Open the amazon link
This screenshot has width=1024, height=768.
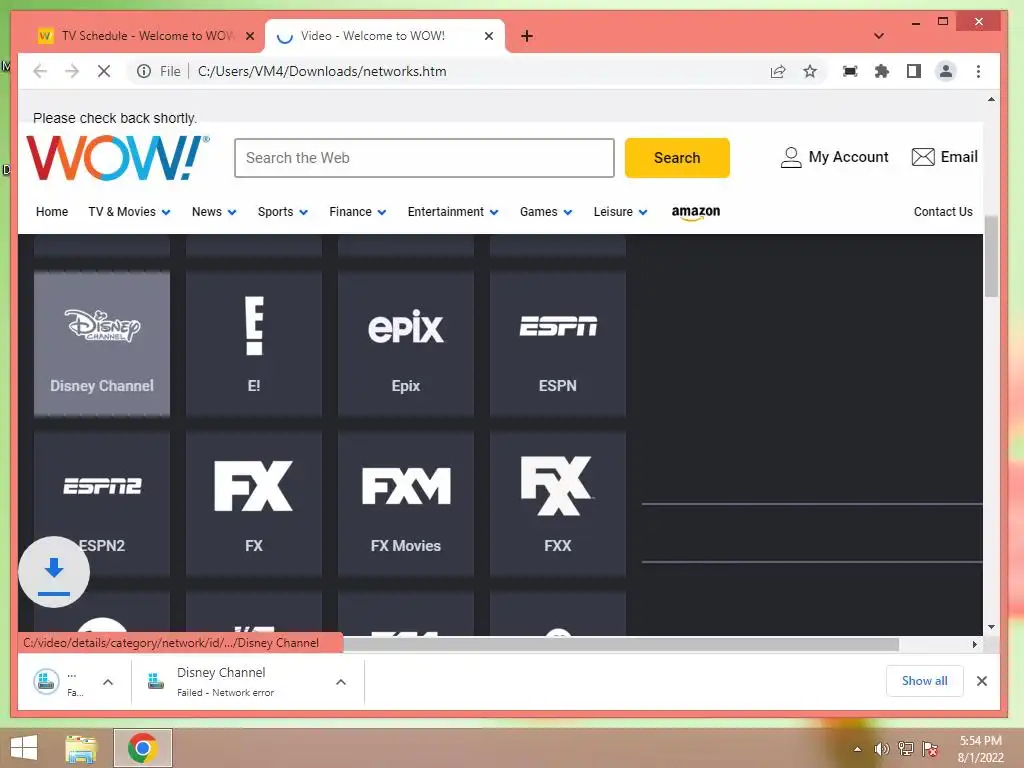pos(696,212)
